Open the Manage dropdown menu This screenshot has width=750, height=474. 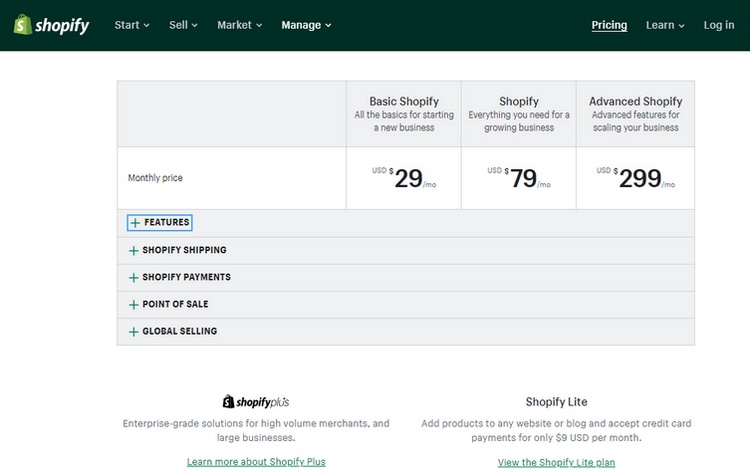pos(306,25)
